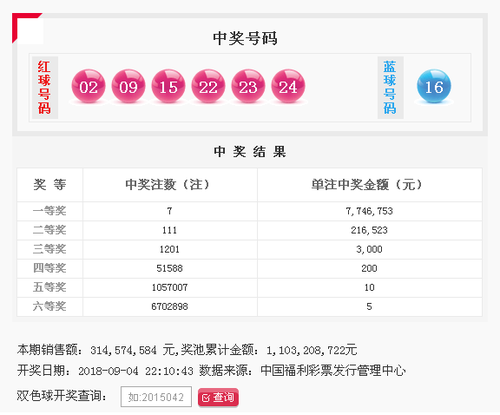Click second prize winner count 111

169,230
